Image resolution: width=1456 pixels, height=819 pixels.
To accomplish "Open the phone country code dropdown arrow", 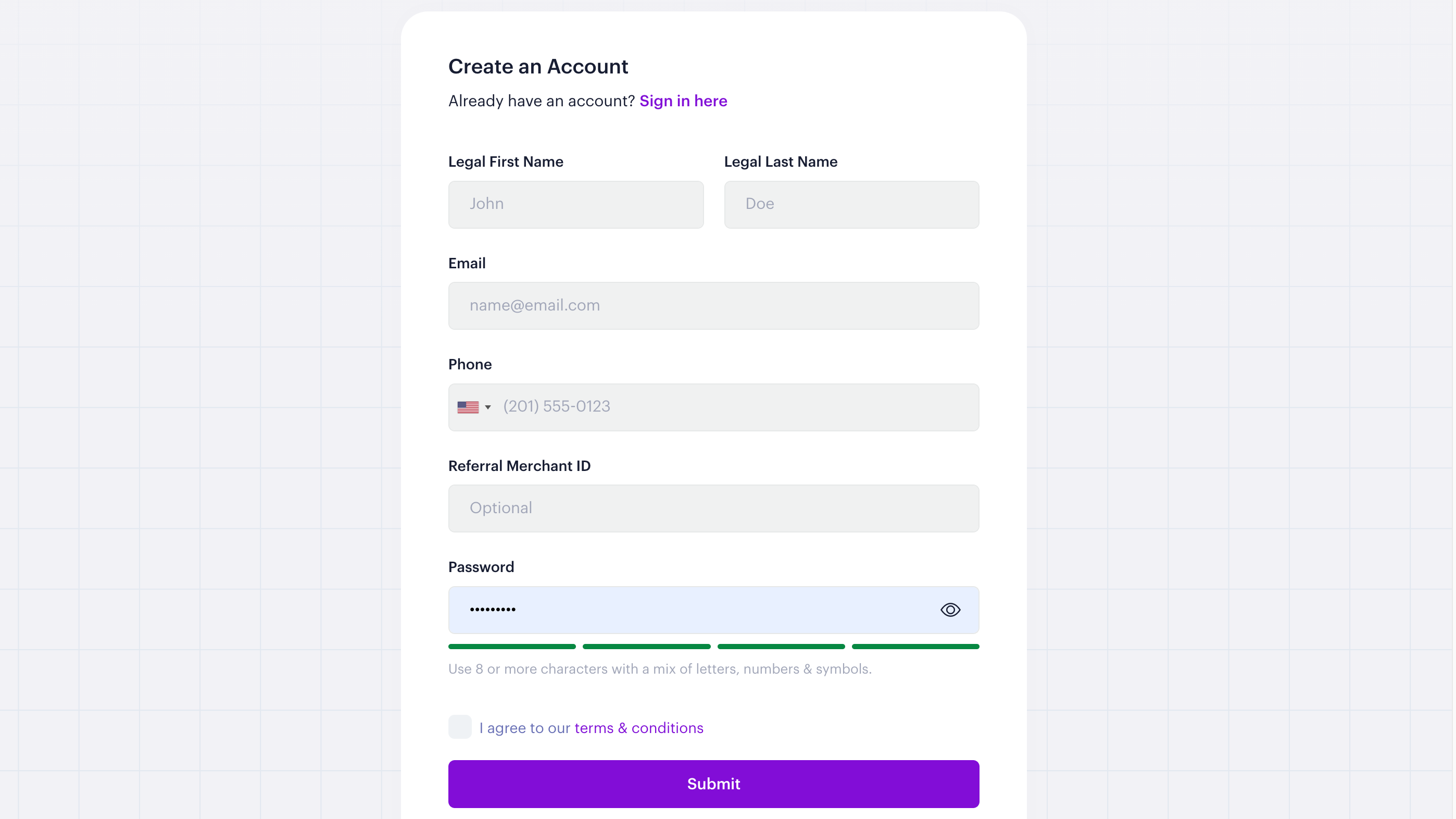I will 488,407.
